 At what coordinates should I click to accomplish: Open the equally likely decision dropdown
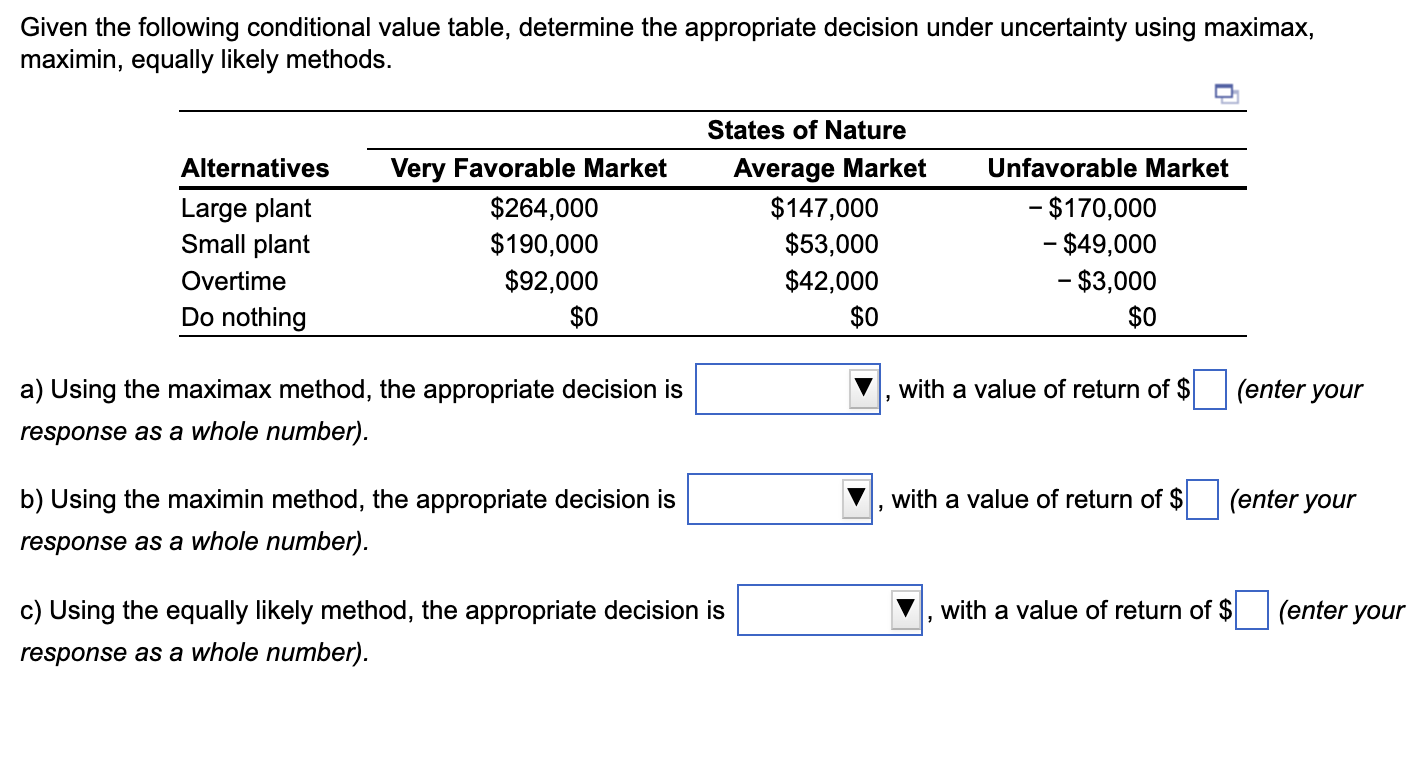(828, 610)
